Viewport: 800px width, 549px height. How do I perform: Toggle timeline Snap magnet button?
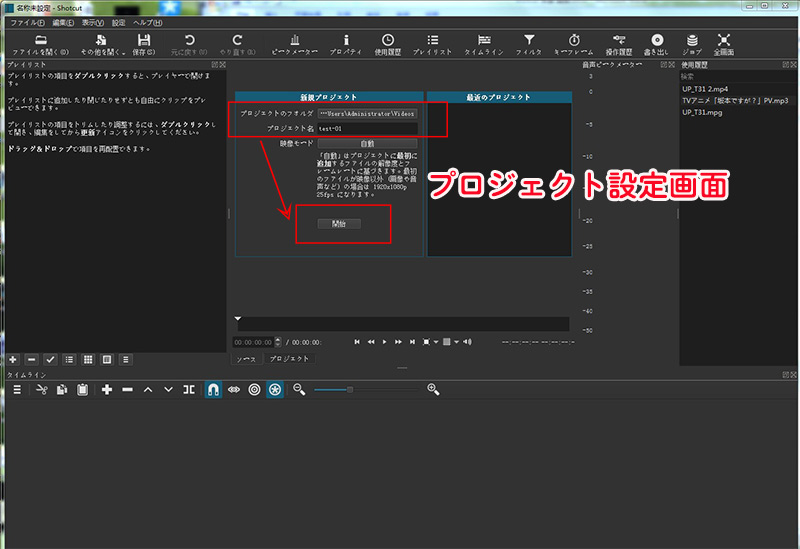[213, 390]
